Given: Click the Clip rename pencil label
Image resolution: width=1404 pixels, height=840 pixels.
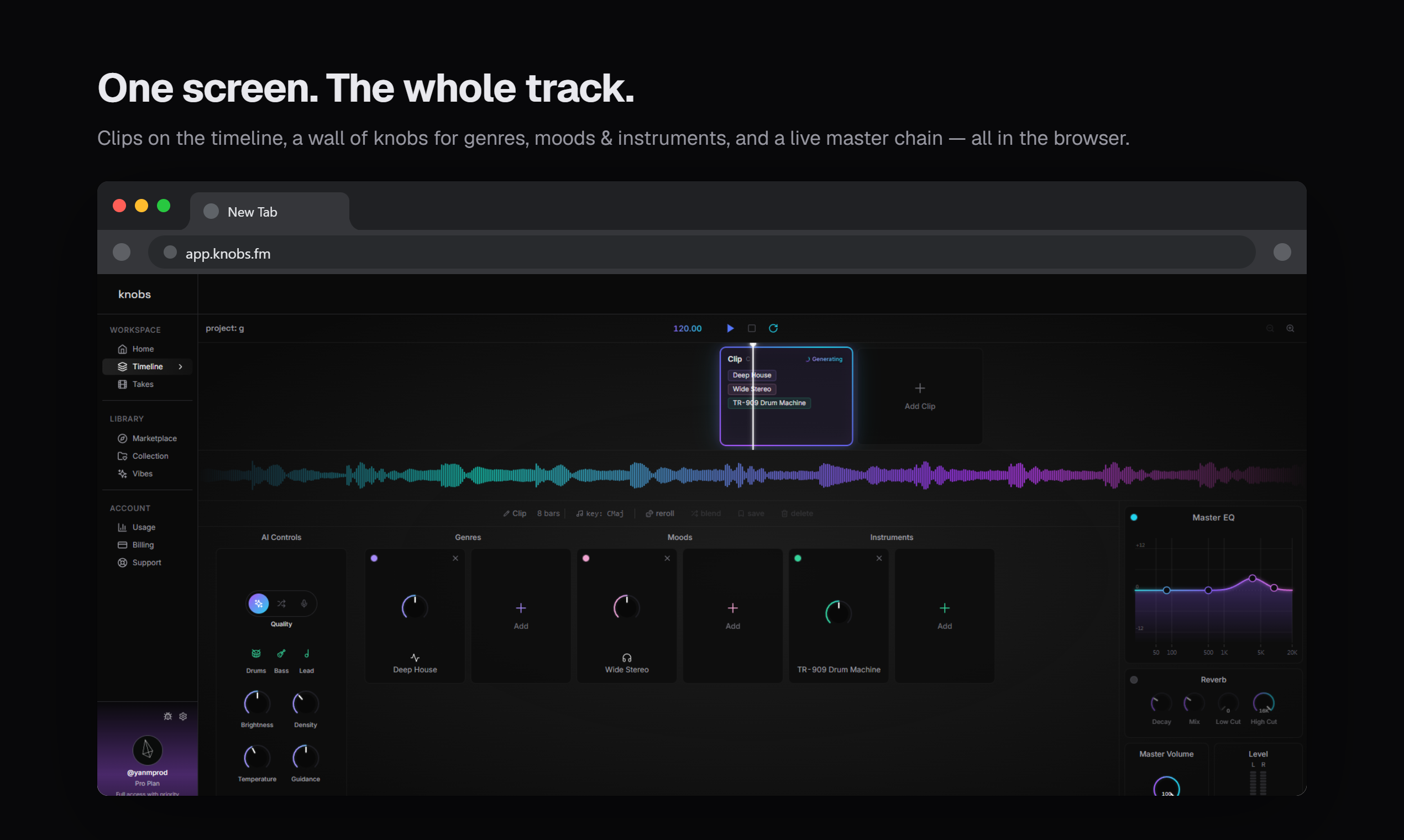Looking at the screenshot, I should [x=515, y=513].
